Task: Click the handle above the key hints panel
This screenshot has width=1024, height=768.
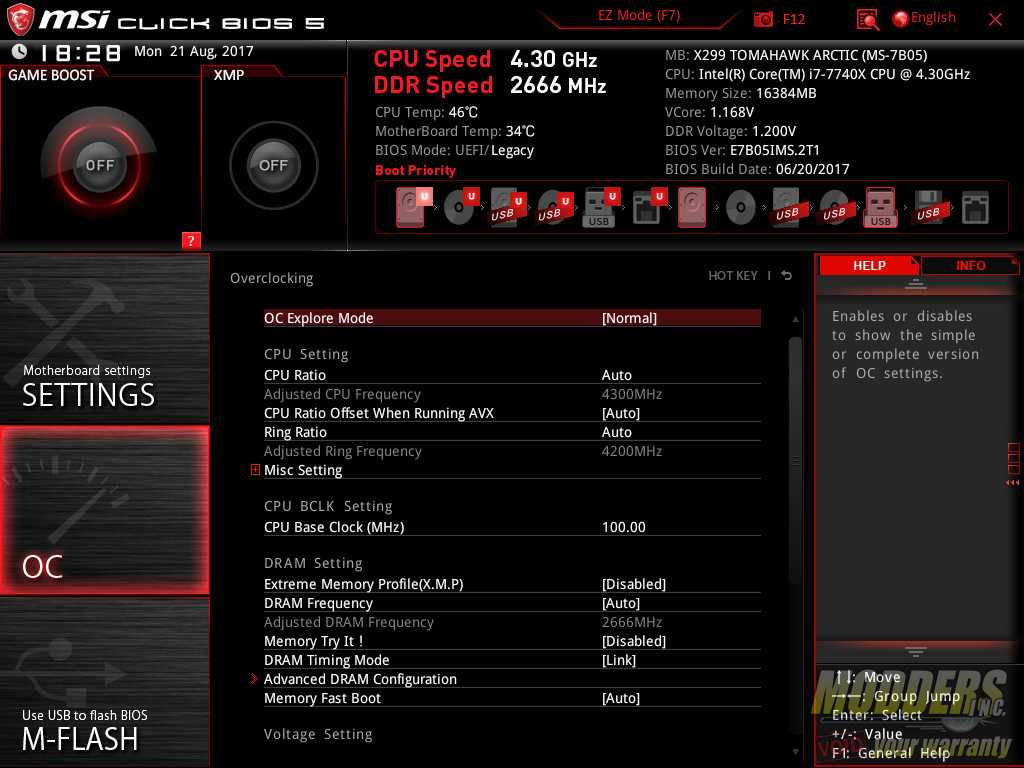Action: pos(916,652)
